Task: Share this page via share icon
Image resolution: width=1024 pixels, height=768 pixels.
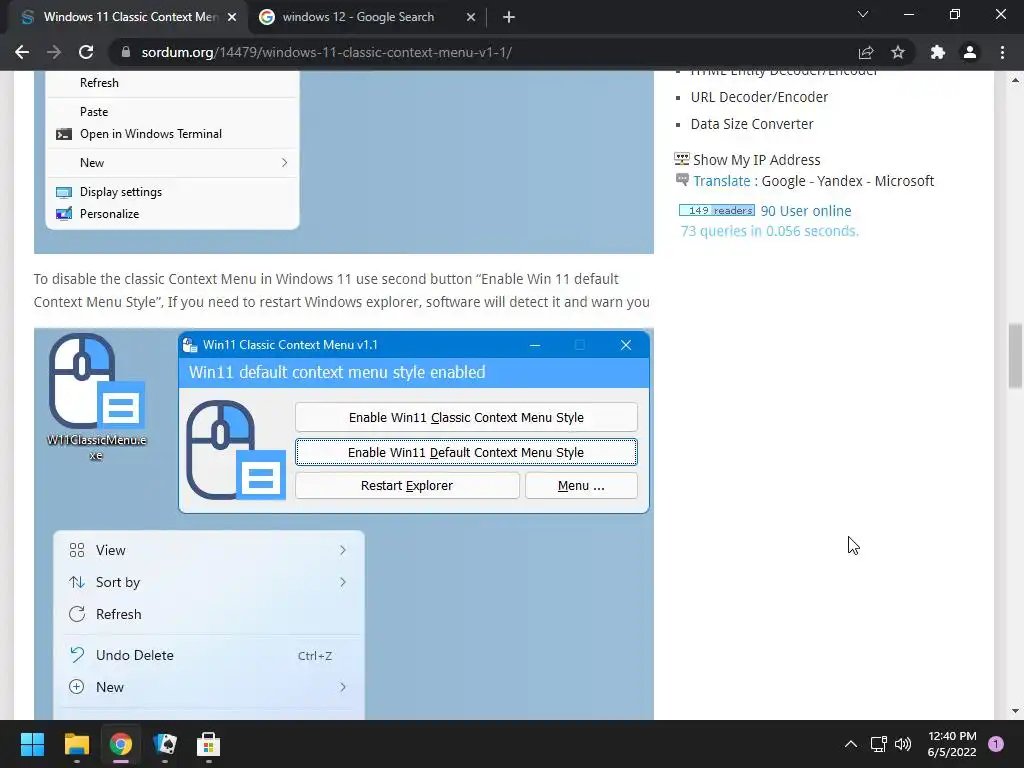Action: click(866, 52)
